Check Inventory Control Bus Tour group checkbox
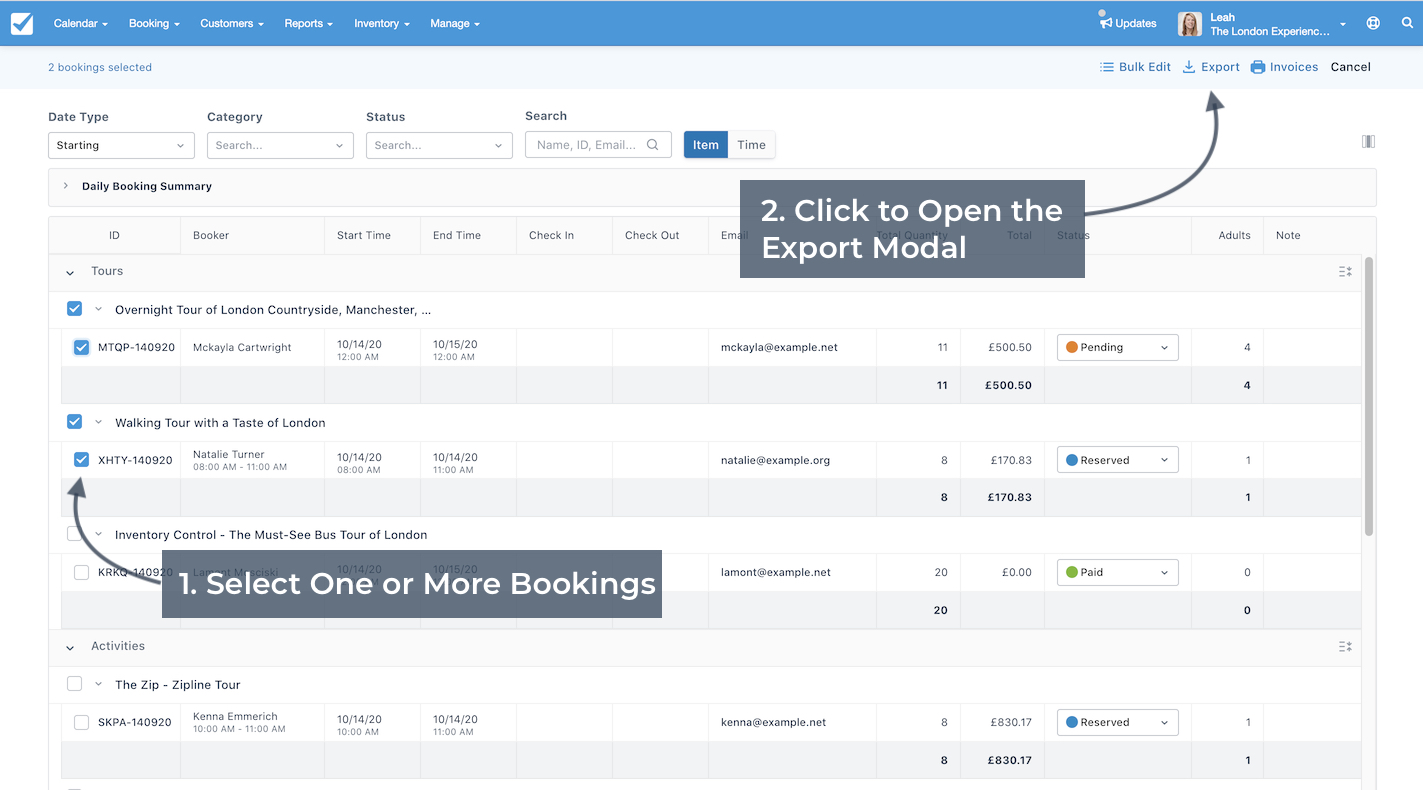This screenshot has height=790, width=1423. [74, 534]
